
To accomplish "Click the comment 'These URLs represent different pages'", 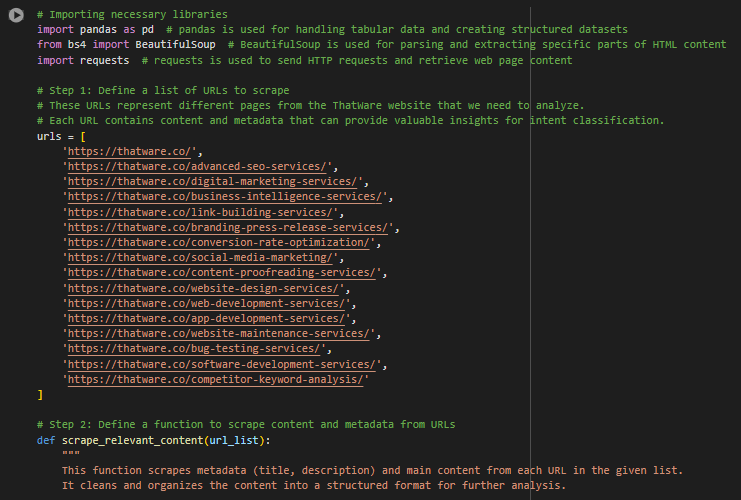I will pos(310,105).
